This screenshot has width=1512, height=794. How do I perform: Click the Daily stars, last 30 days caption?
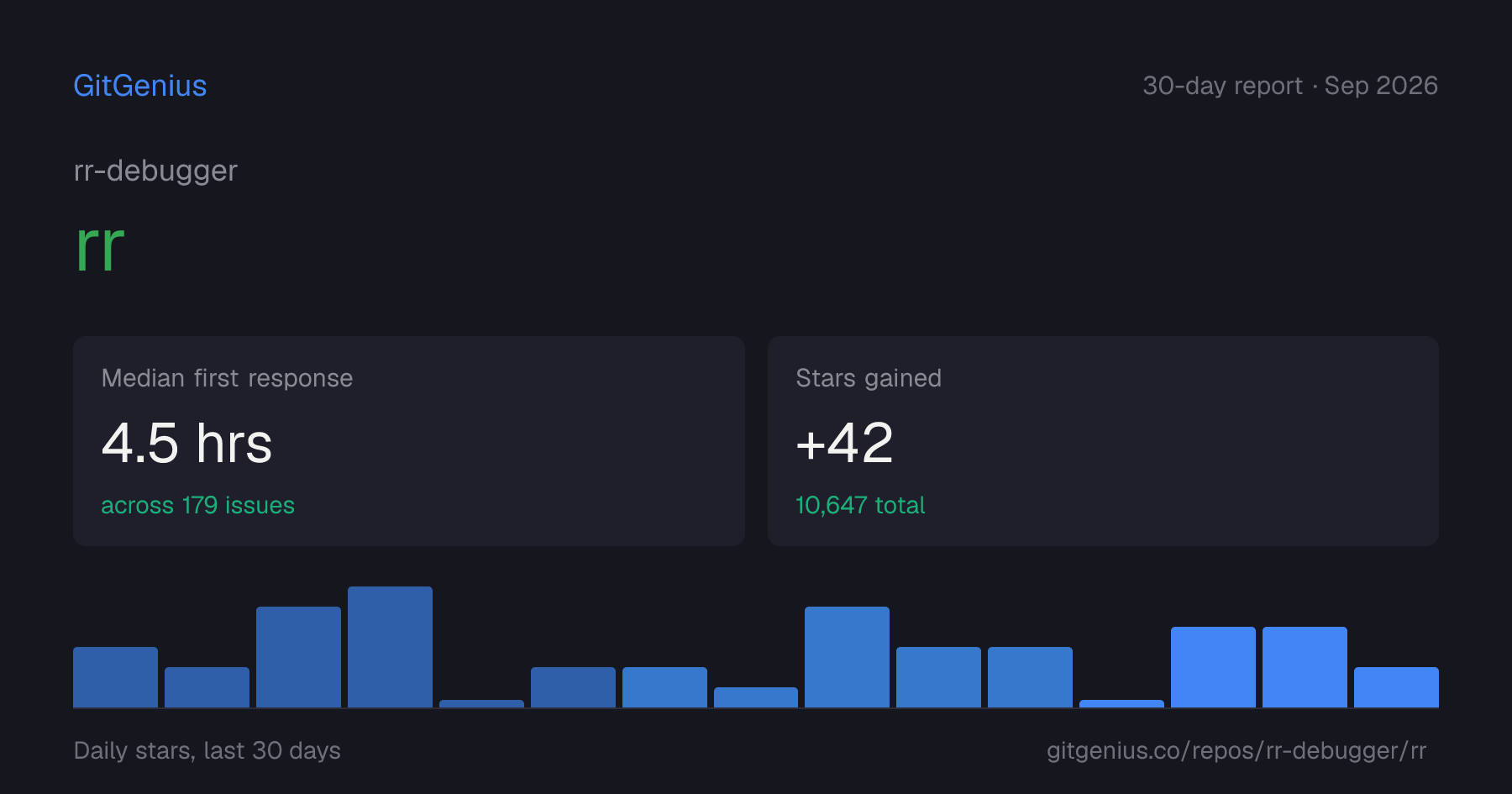tap(207, 750)
